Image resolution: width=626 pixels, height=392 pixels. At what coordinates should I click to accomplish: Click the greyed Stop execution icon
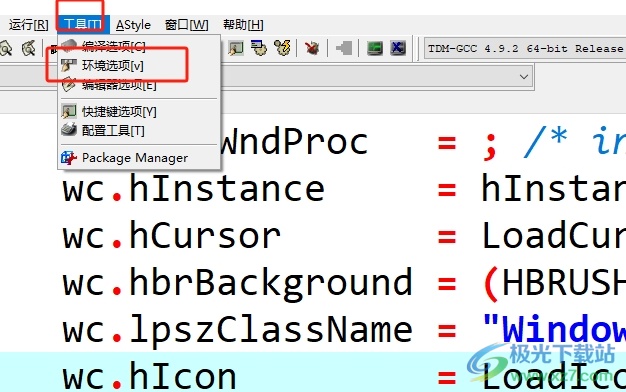coord(344,48)
